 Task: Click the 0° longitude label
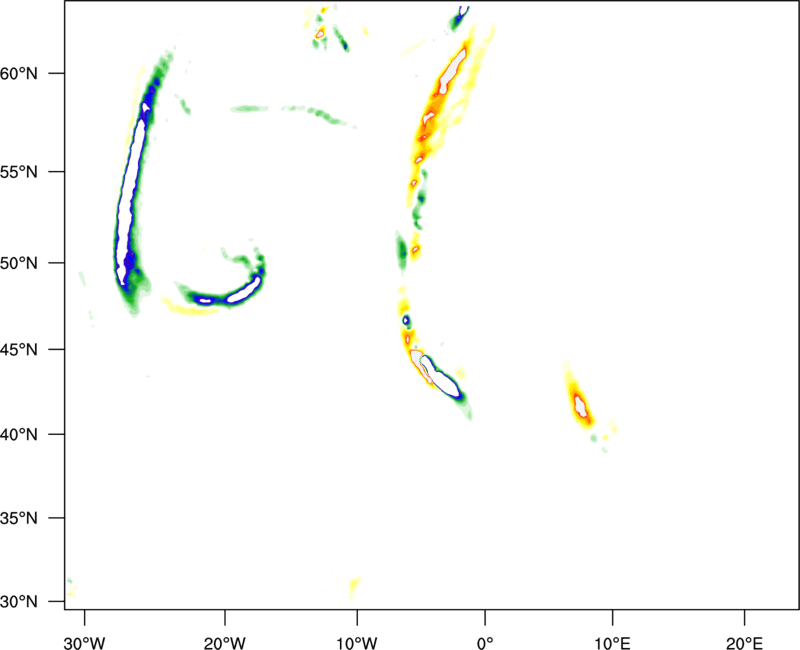pos(485,643)
